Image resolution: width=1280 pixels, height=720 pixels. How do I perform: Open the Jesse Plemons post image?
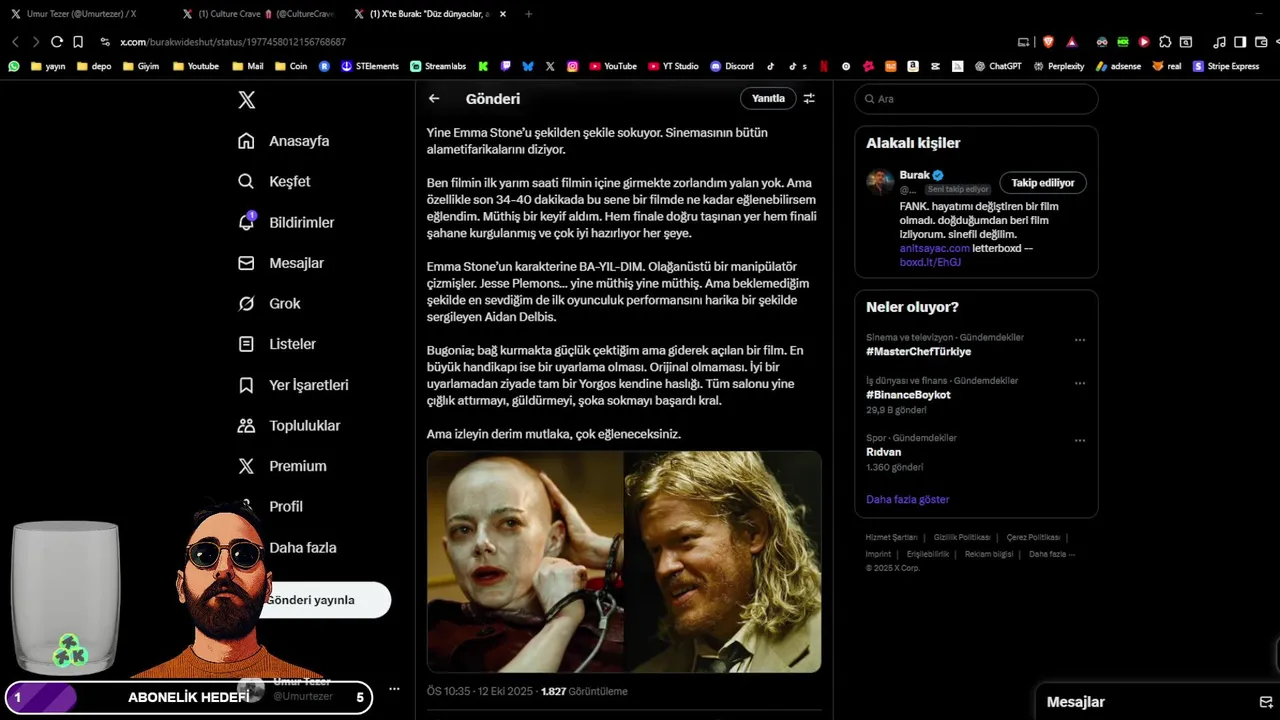tap(723, 561)
